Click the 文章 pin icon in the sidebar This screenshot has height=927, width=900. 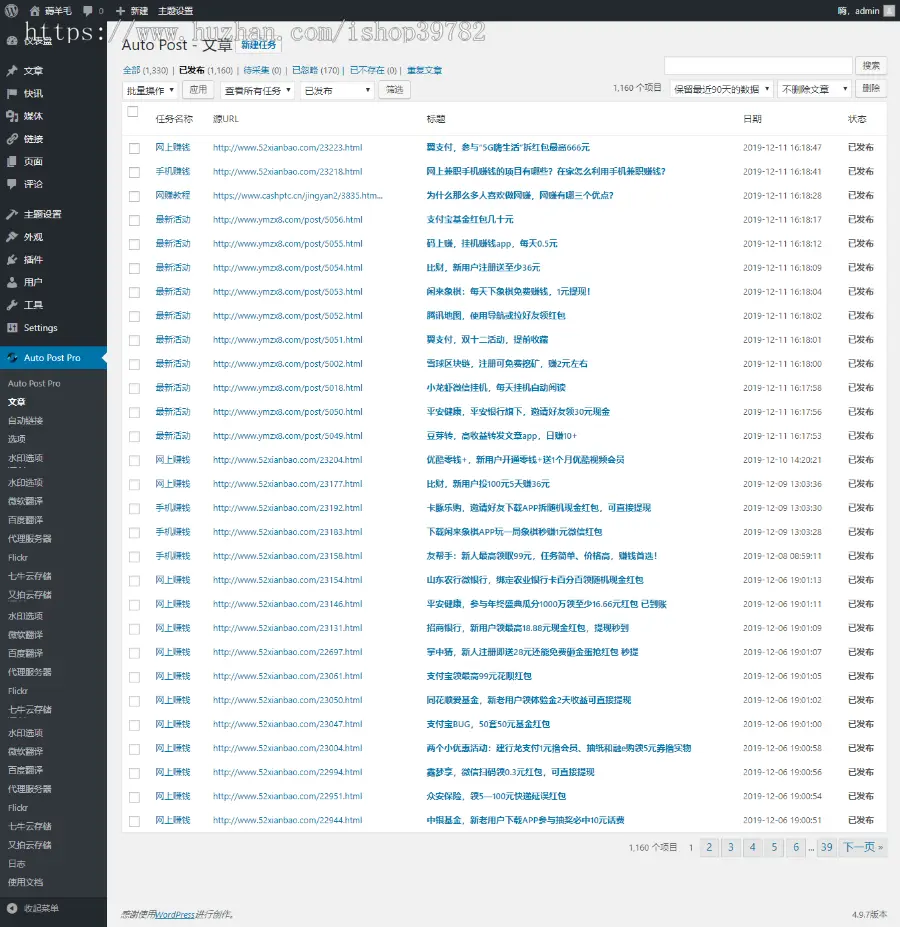(12, 70)
